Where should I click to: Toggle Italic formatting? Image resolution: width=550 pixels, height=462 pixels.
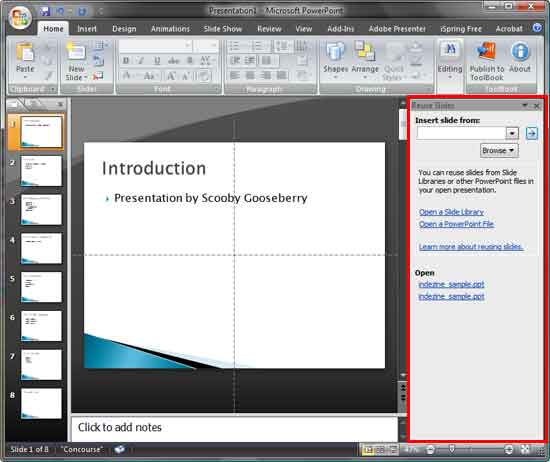coord(141,61)
